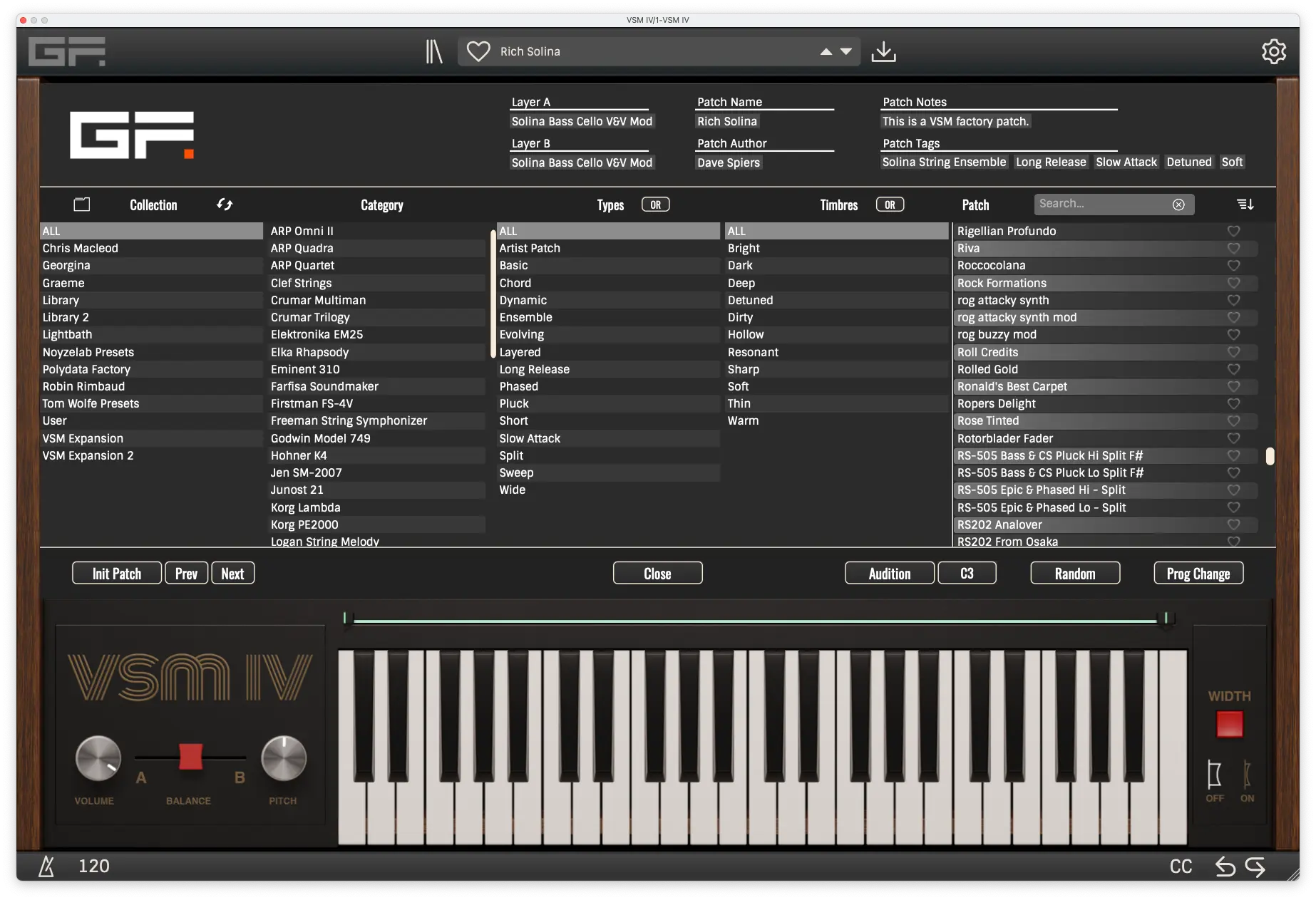Select the Crumar Multiman category
This screenshot has width=1316, height=900.
[318, 300]
